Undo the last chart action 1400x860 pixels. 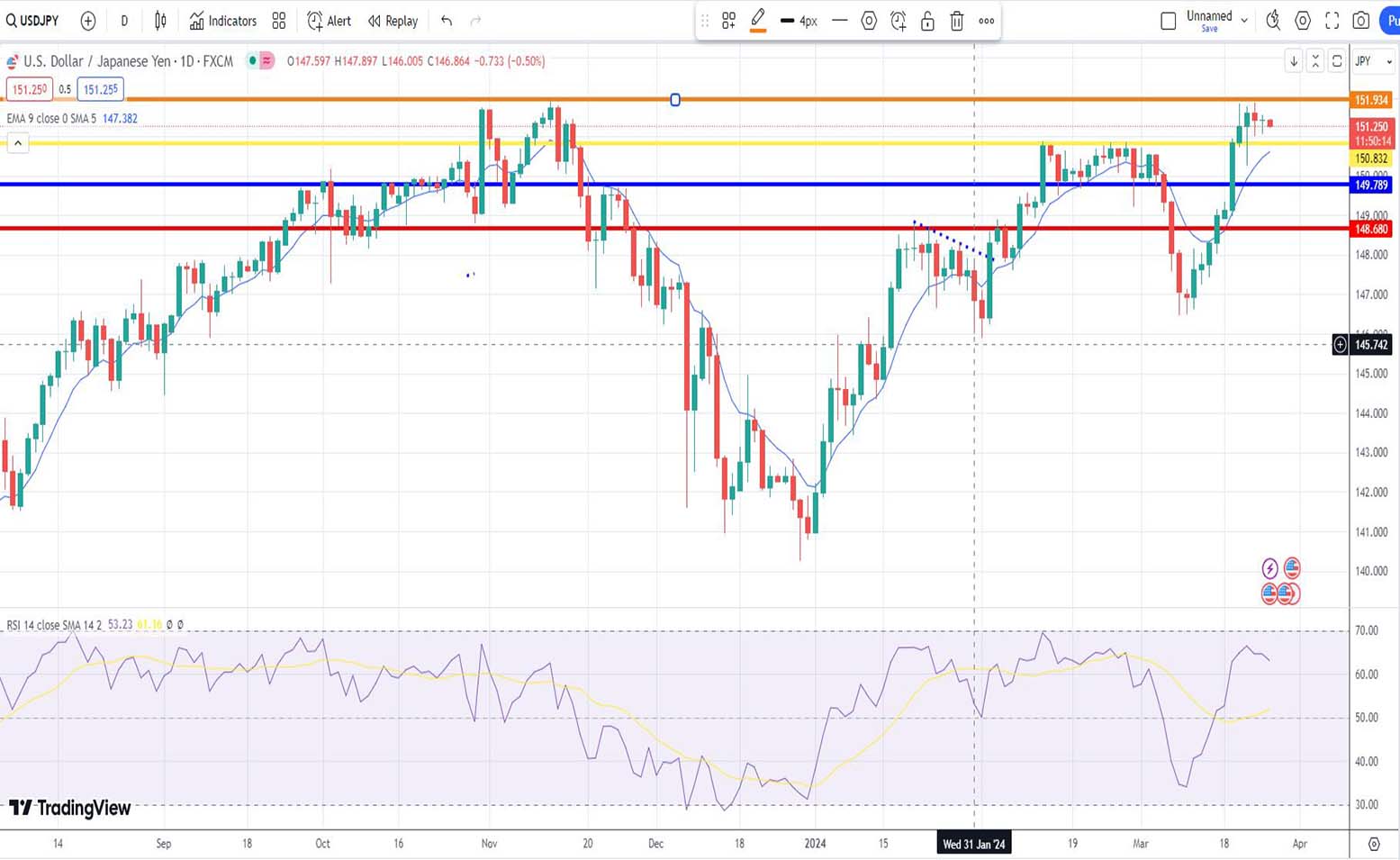(447, 21)
